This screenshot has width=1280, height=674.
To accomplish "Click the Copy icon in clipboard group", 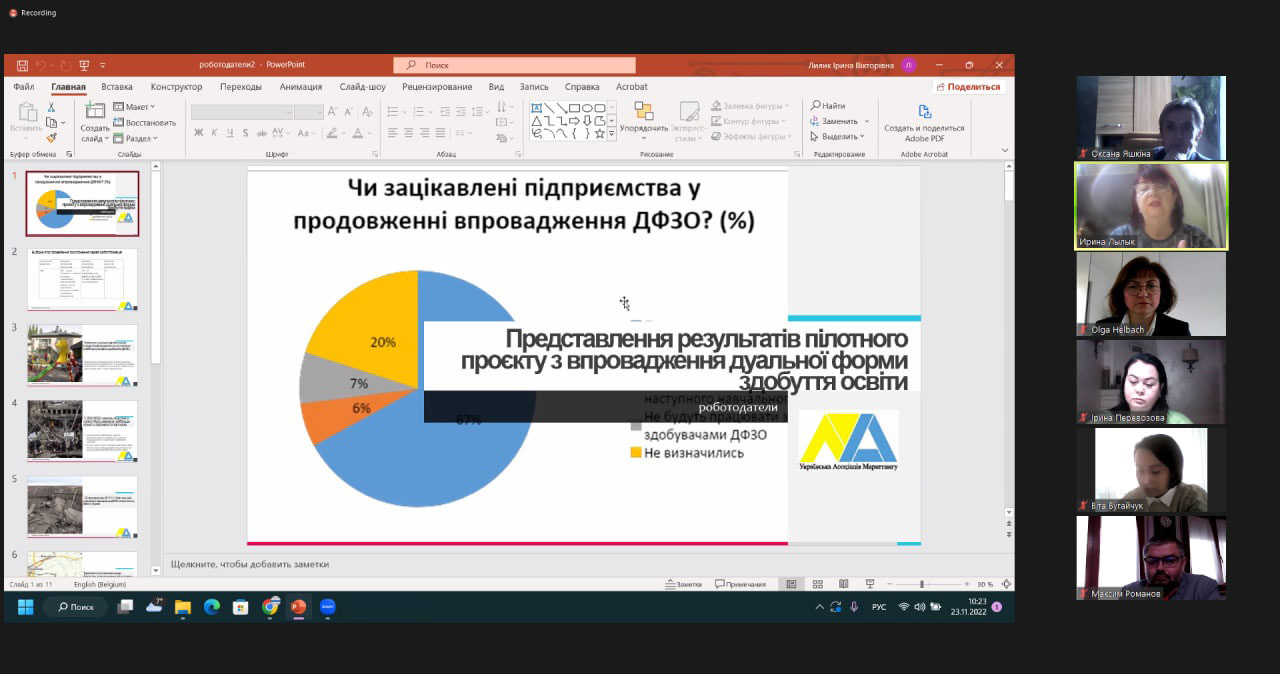I will click(50, 122).
